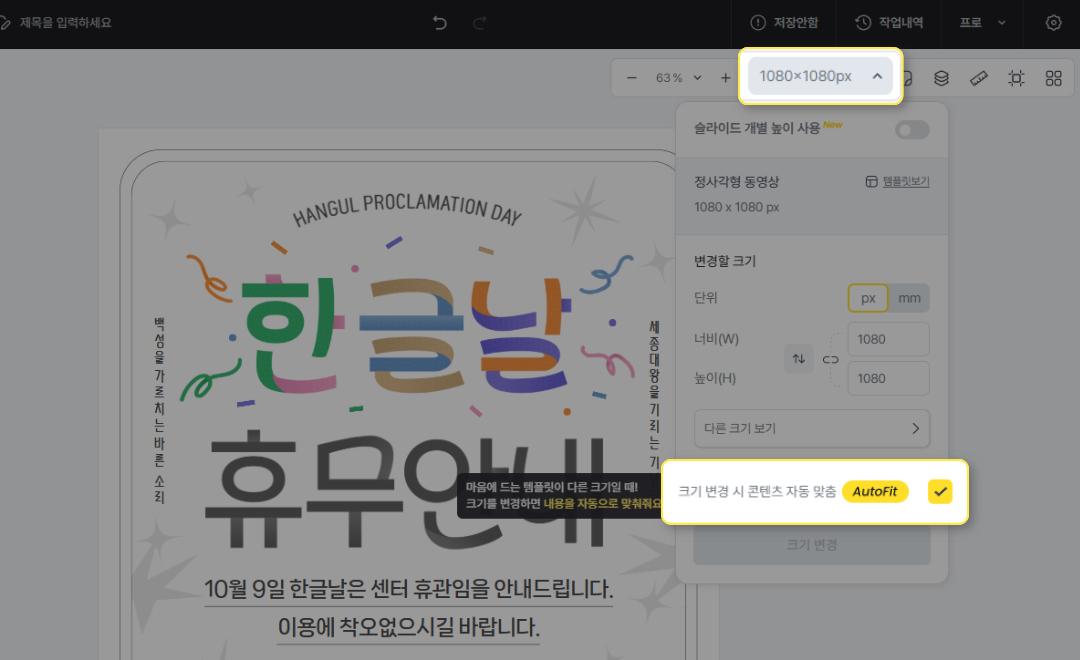Open the 프로 menu in header

tap(982, 22)
